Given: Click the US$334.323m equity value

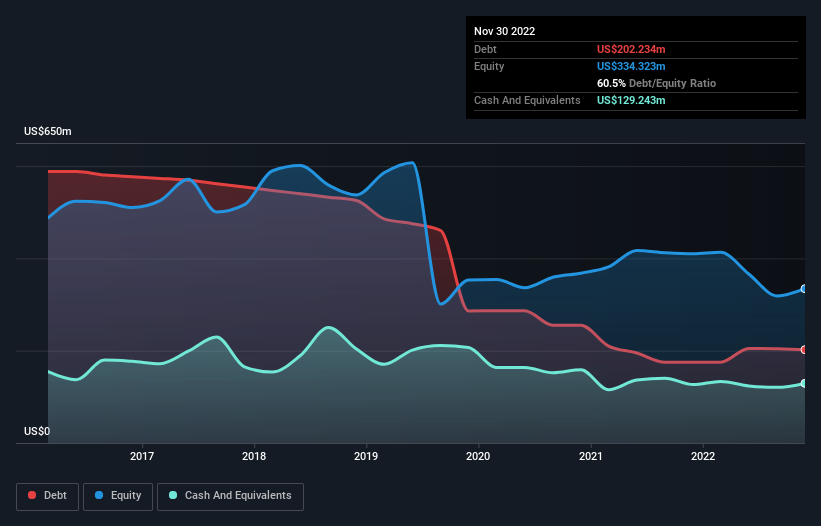Looking at the screenshot, I should [x=631, y=66].
